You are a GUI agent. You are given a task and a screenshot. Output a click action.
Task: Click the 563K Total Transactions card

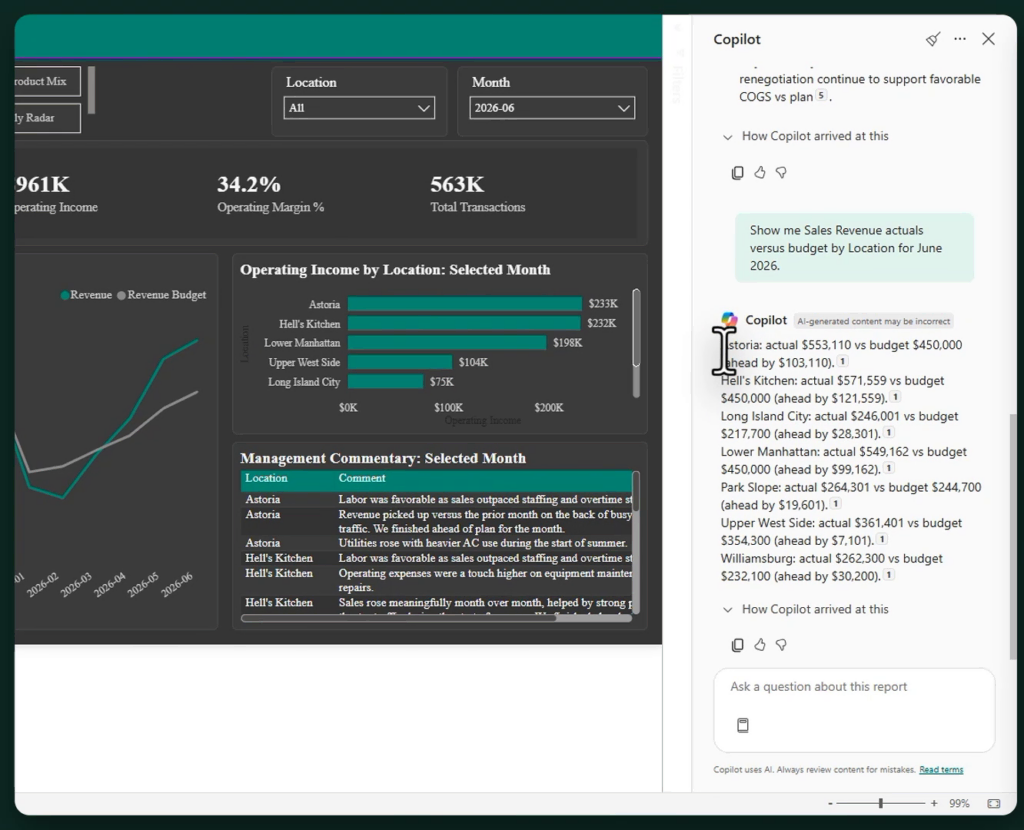tap(477, 194)
